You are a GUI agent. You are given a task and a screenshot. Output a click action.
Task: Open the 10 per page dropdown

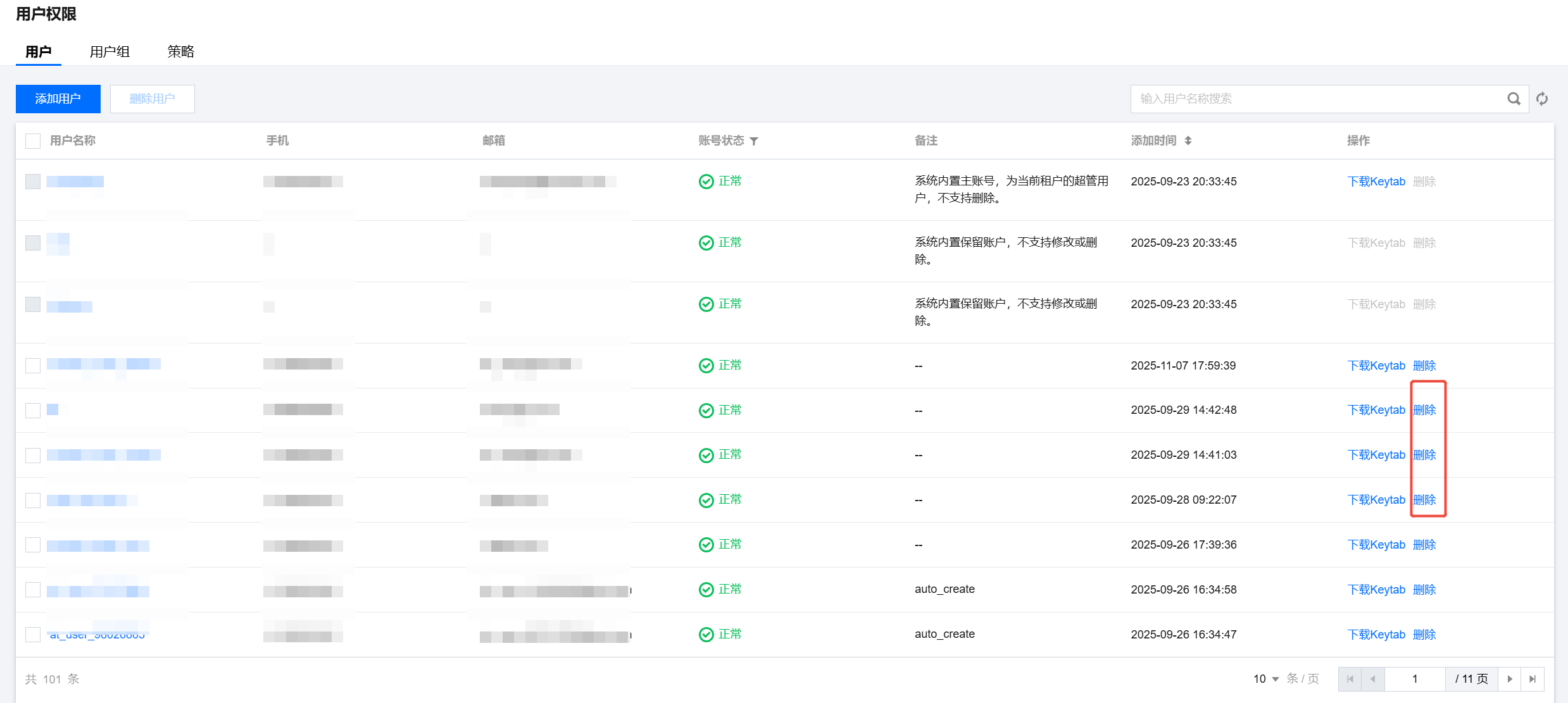pyautogui.click(x=1266, y=679)
